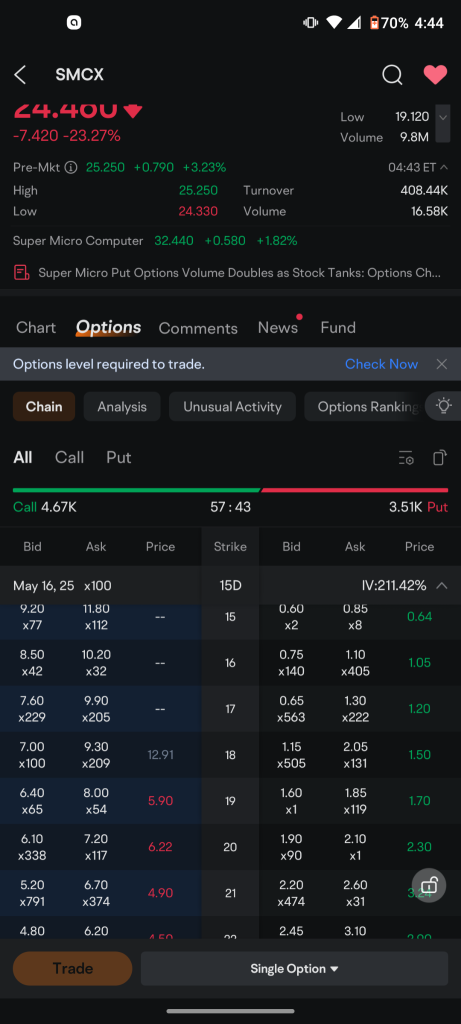Select the All options filter
This screenshot has width=461, height=1024.
pyautogui.click(x=23, y=457)
